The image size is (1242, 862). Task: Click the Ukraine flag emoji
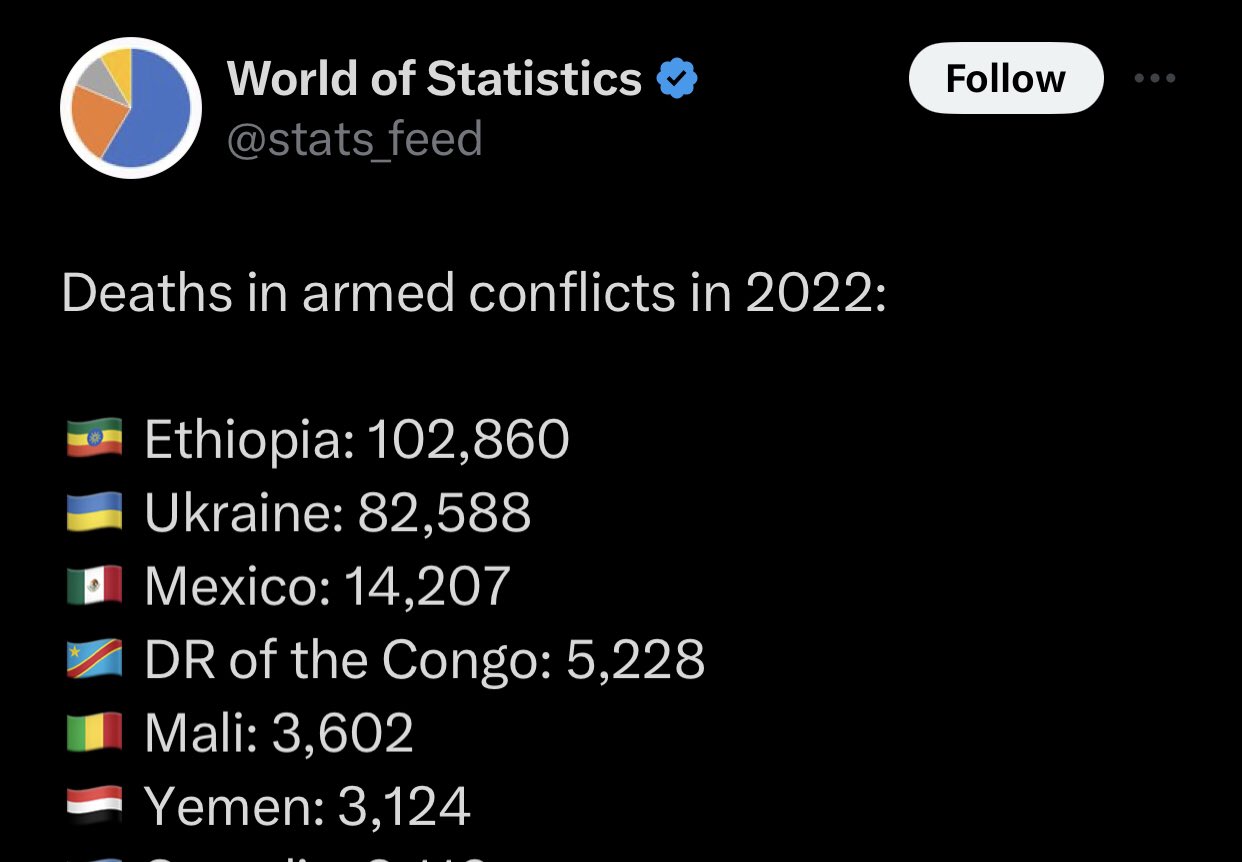(x=94, y=512)
